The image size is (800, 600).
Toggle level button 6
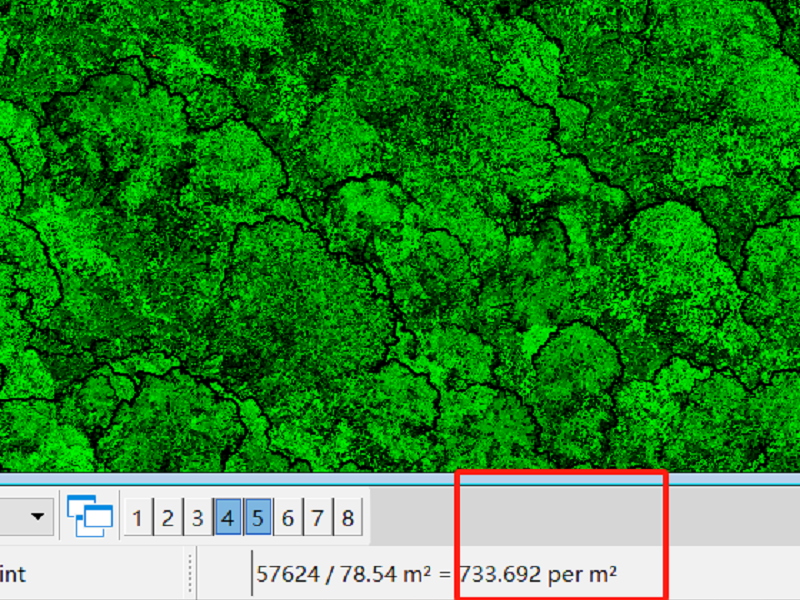coord(287,518)
